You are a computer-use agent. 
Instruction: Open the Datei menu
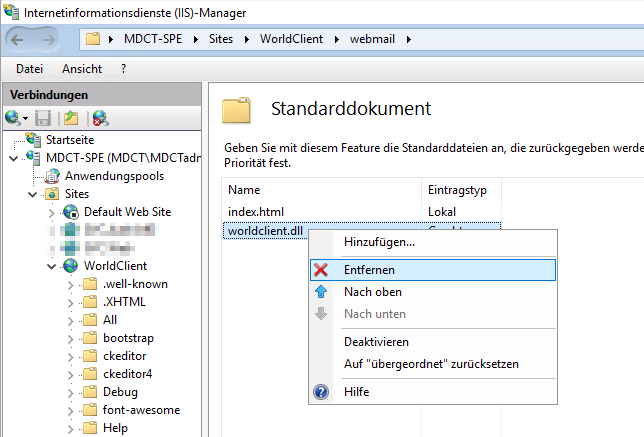30,69
